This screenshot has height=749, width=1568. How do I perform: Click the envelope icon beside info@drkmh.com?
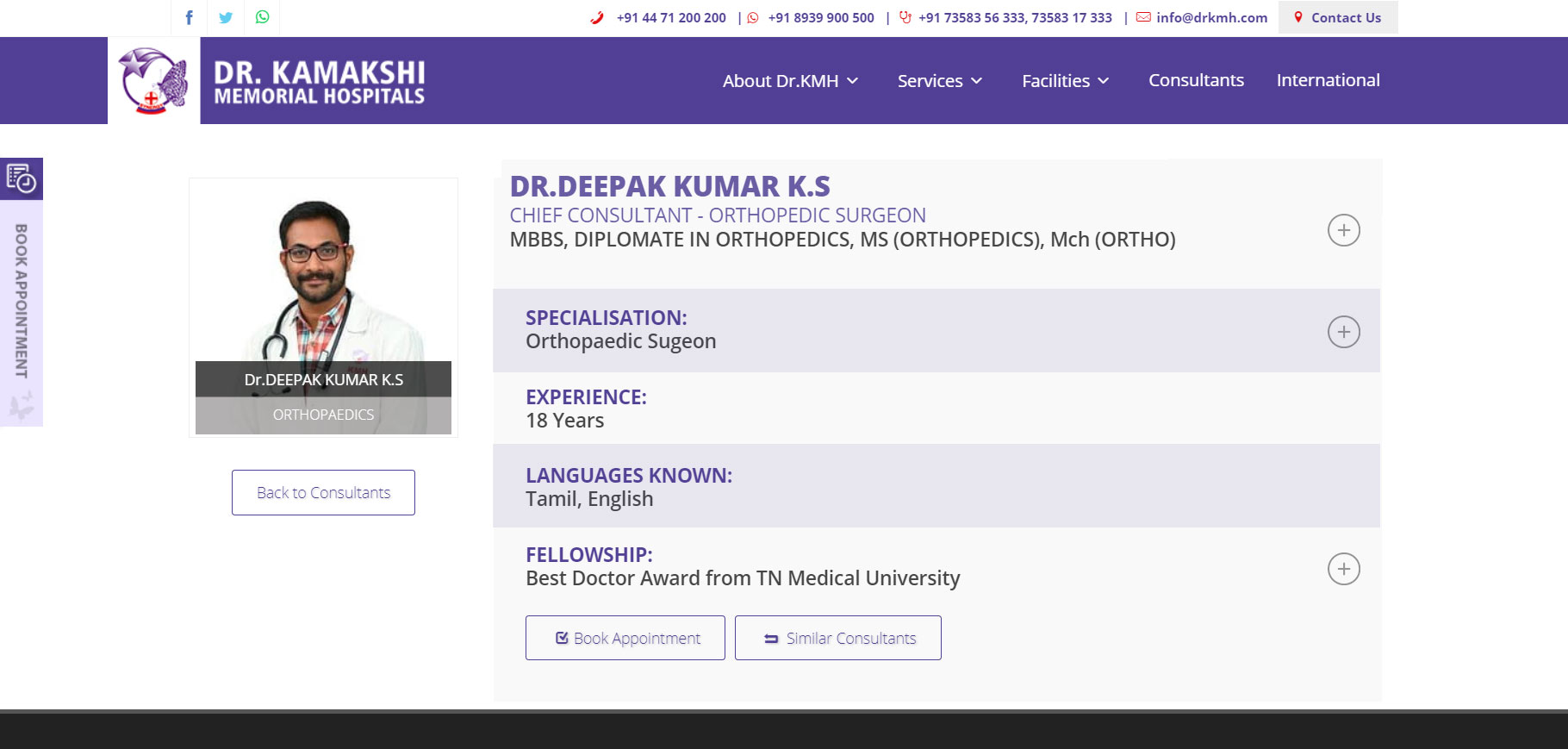coord(1143,17)
